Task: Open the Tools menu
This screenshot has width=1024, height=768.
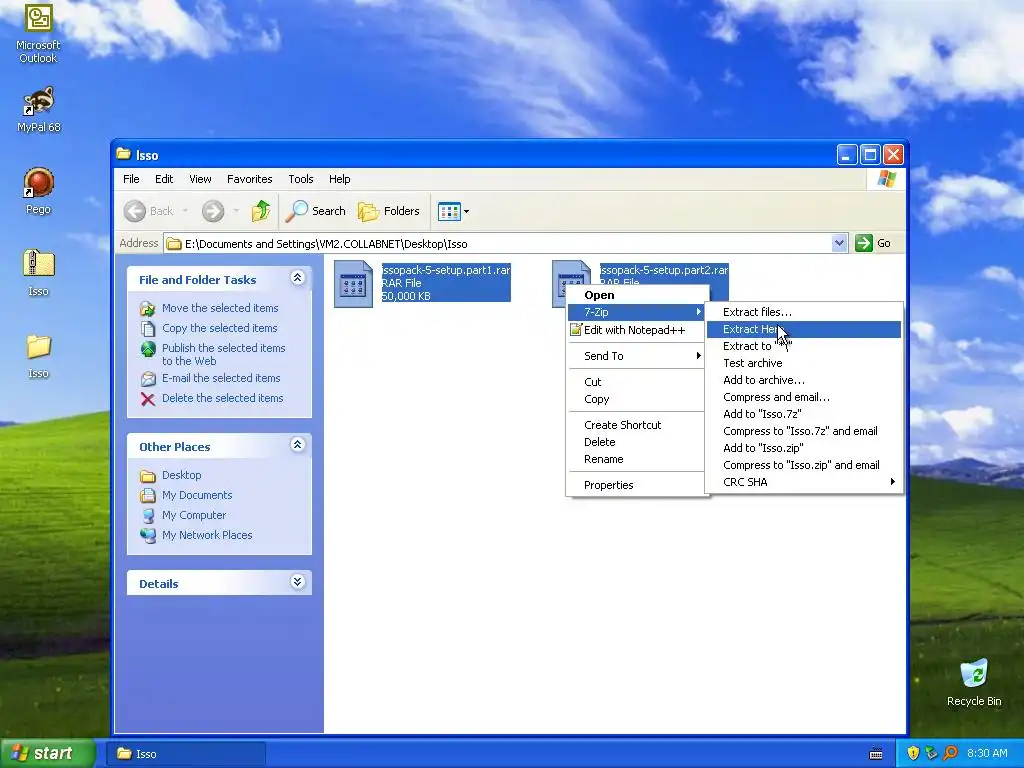Action: click(300, 179)
